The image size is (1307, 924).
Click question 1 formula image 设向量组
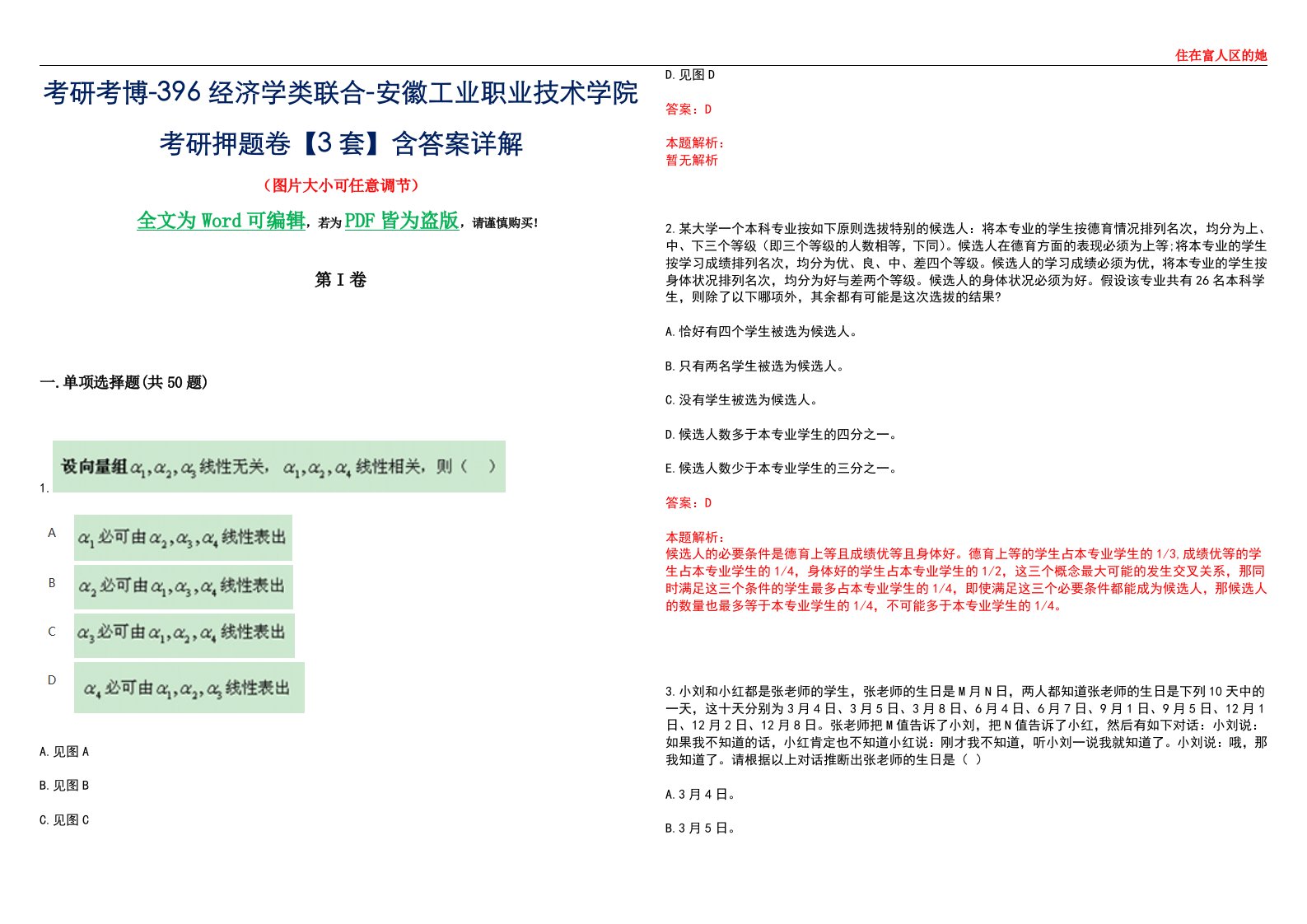pos(279,467)
